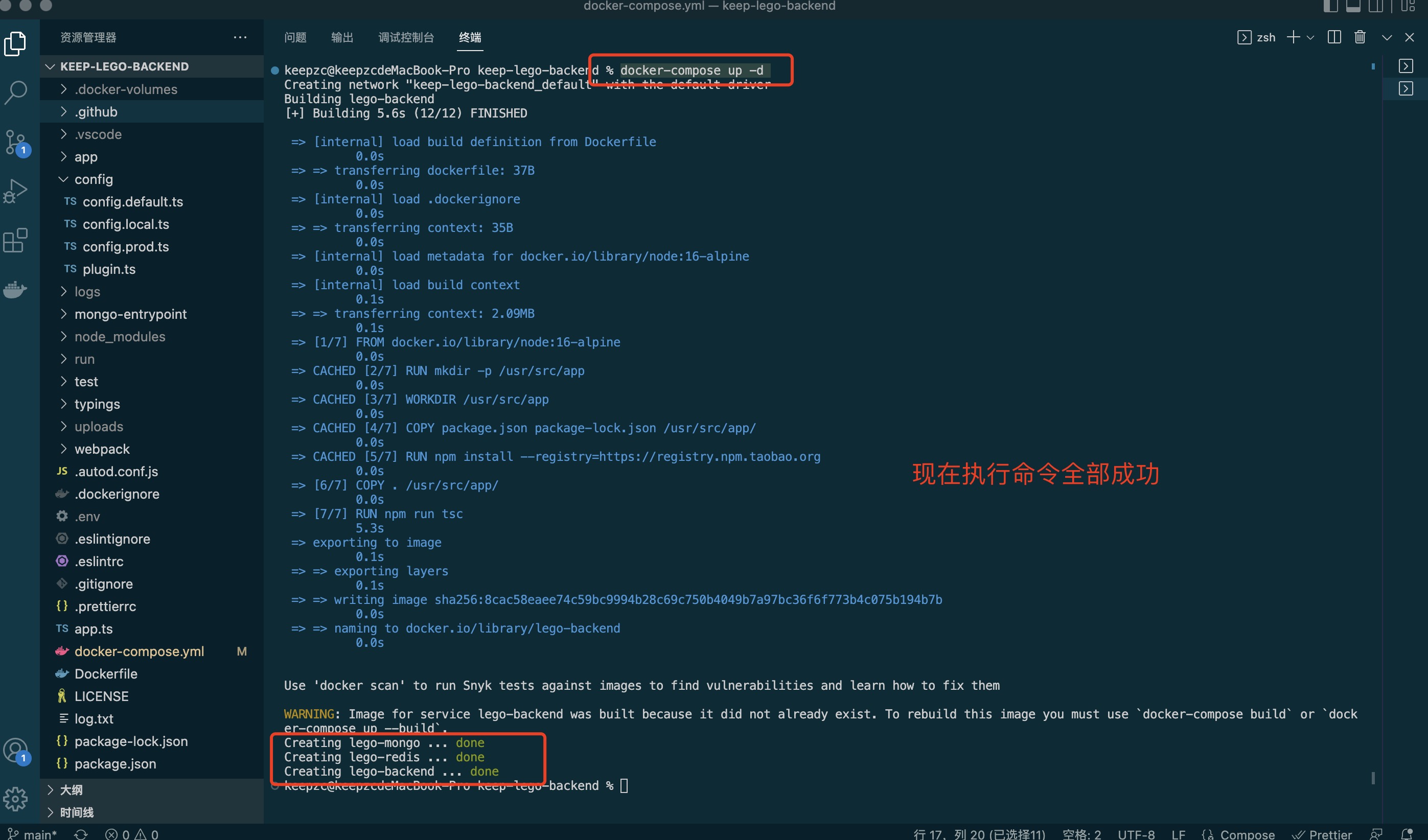The width and height of the screenshot is (1428, 840).
Task: Click the terminal scrollbar thumb
Action: (x=1373, y=778)
